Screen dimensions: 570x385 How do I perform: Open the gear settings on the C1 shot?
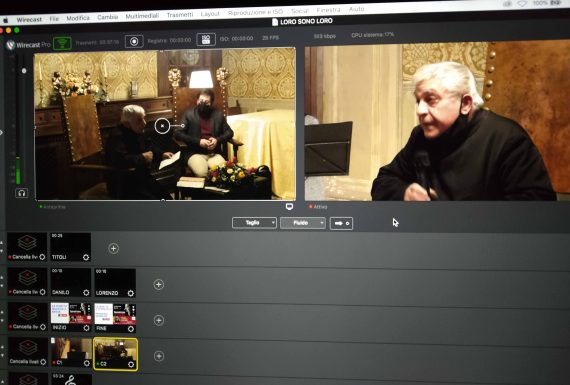87,363
